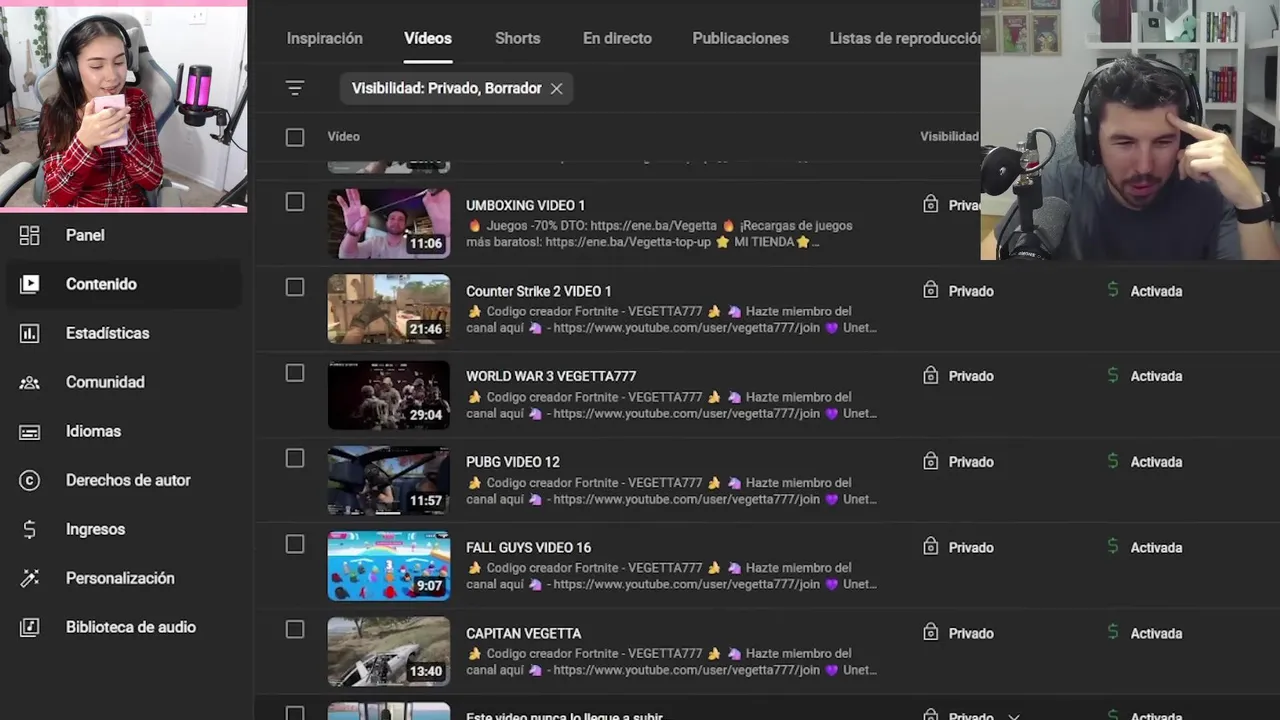Click the Vídeo column header
Viewport: 1280px width, 720px height.
[x=343, y=137]
